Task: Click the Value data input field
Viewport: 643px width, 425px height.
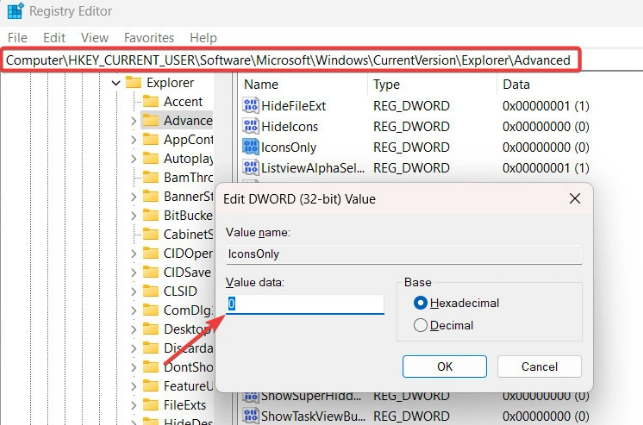Action: [x=305, y=304]
